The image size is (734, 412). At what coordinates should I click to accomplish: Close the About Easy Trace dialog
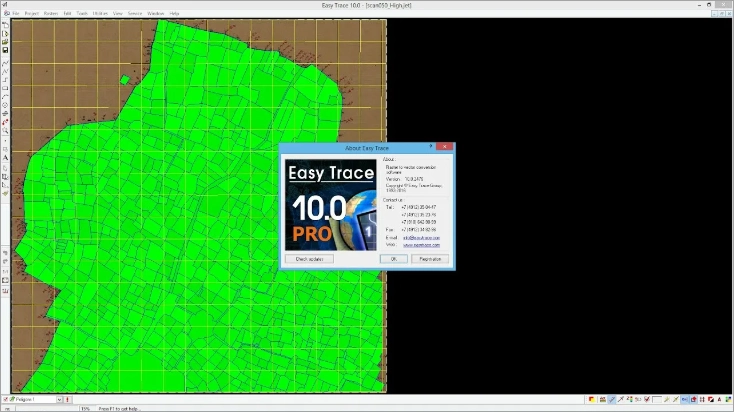click(x=444, y=147)
